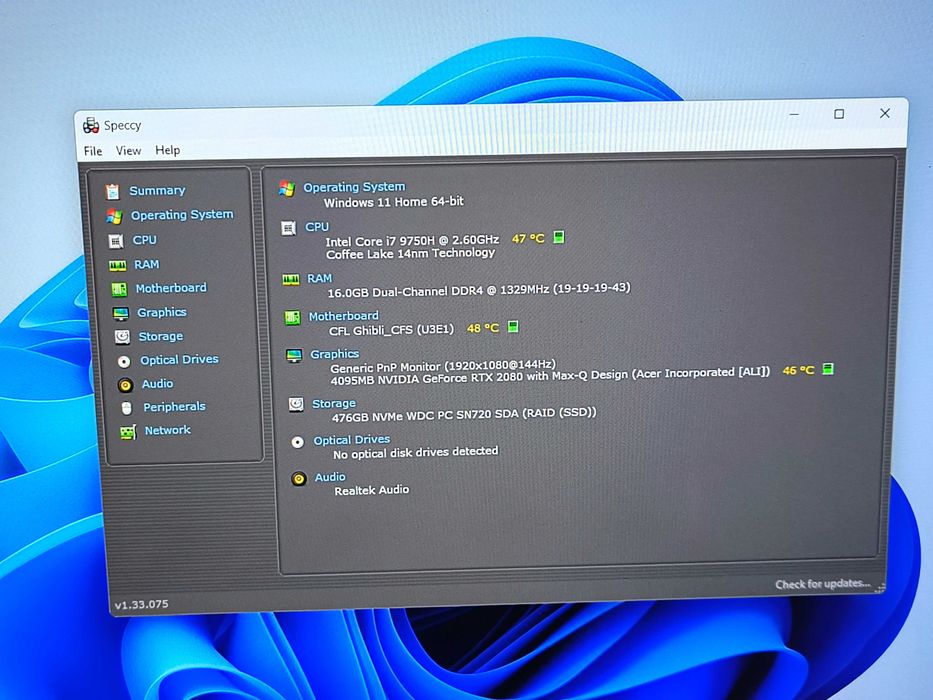This screenshot has width=933, height=700.
Task: Click the Storage drive icon in sidebar
Action: click(x=122, y=337)
